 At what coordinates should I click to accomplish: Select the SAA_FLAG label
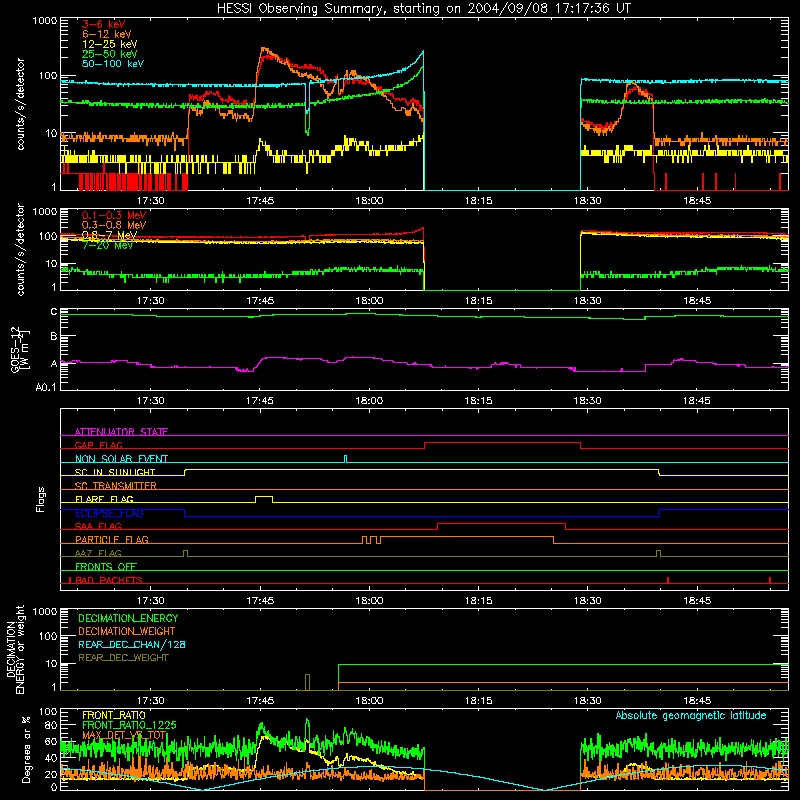98,526
